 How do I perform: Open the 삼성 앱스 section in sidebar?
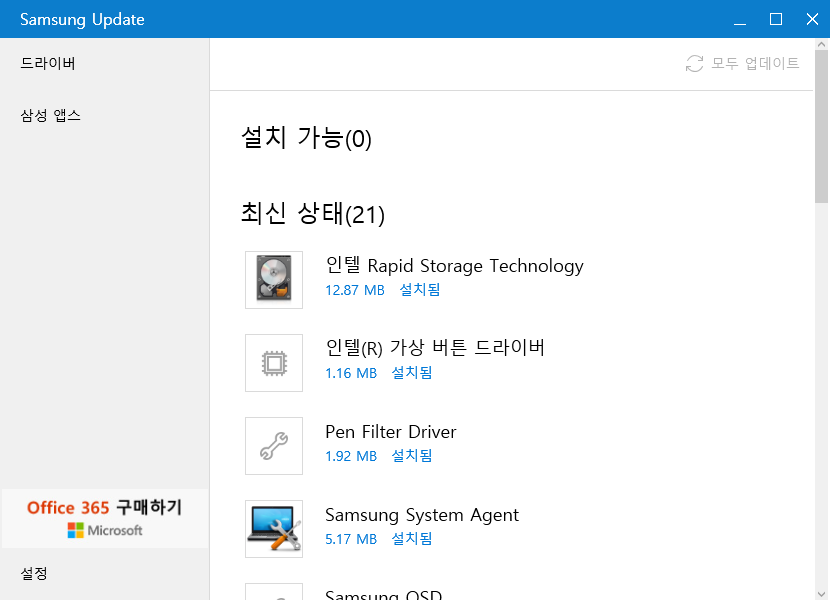[x=50, y=115]
